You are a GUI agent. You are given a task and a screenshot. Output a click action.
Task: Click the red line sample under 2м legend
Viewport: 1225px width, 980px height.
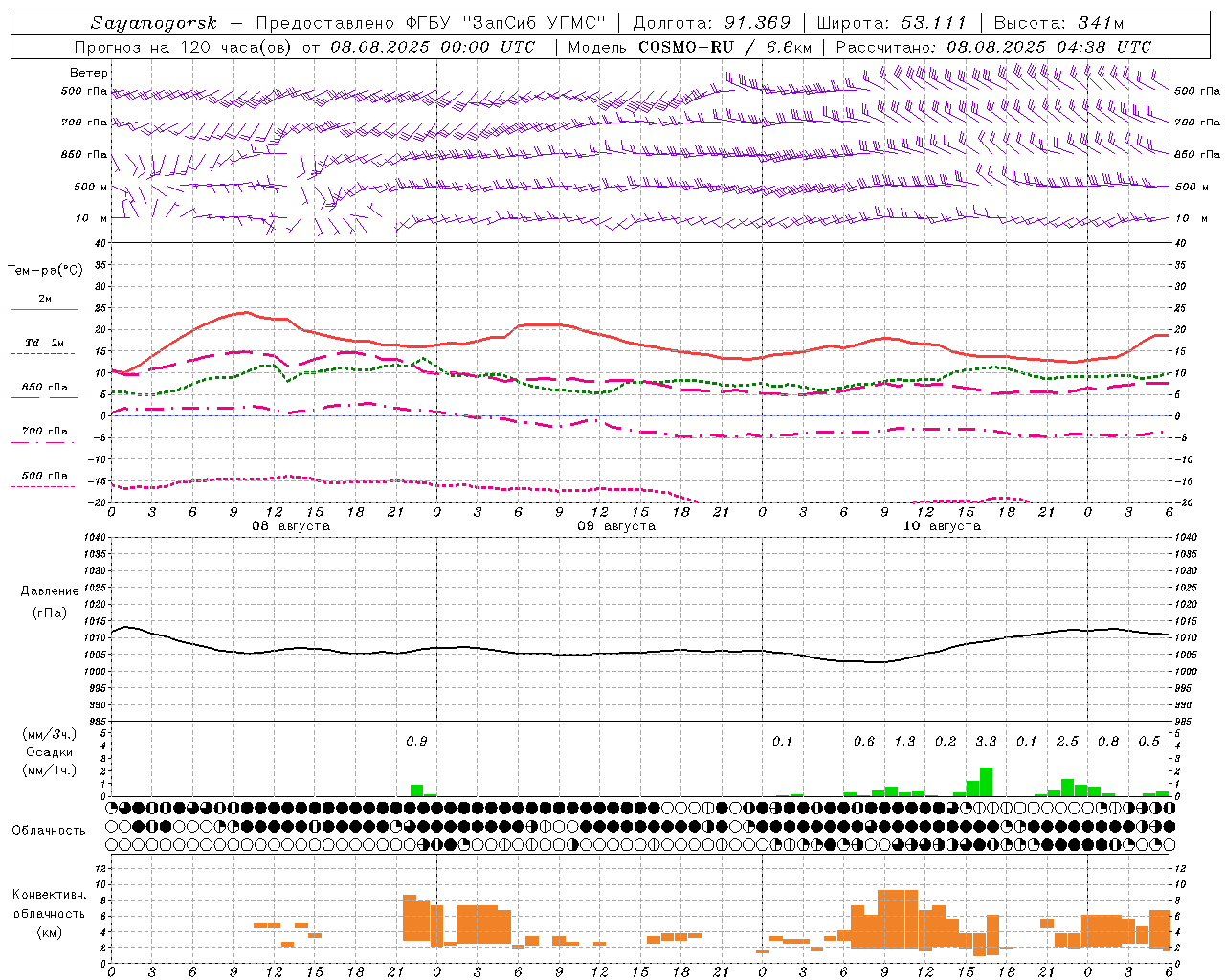click(44, 309)
